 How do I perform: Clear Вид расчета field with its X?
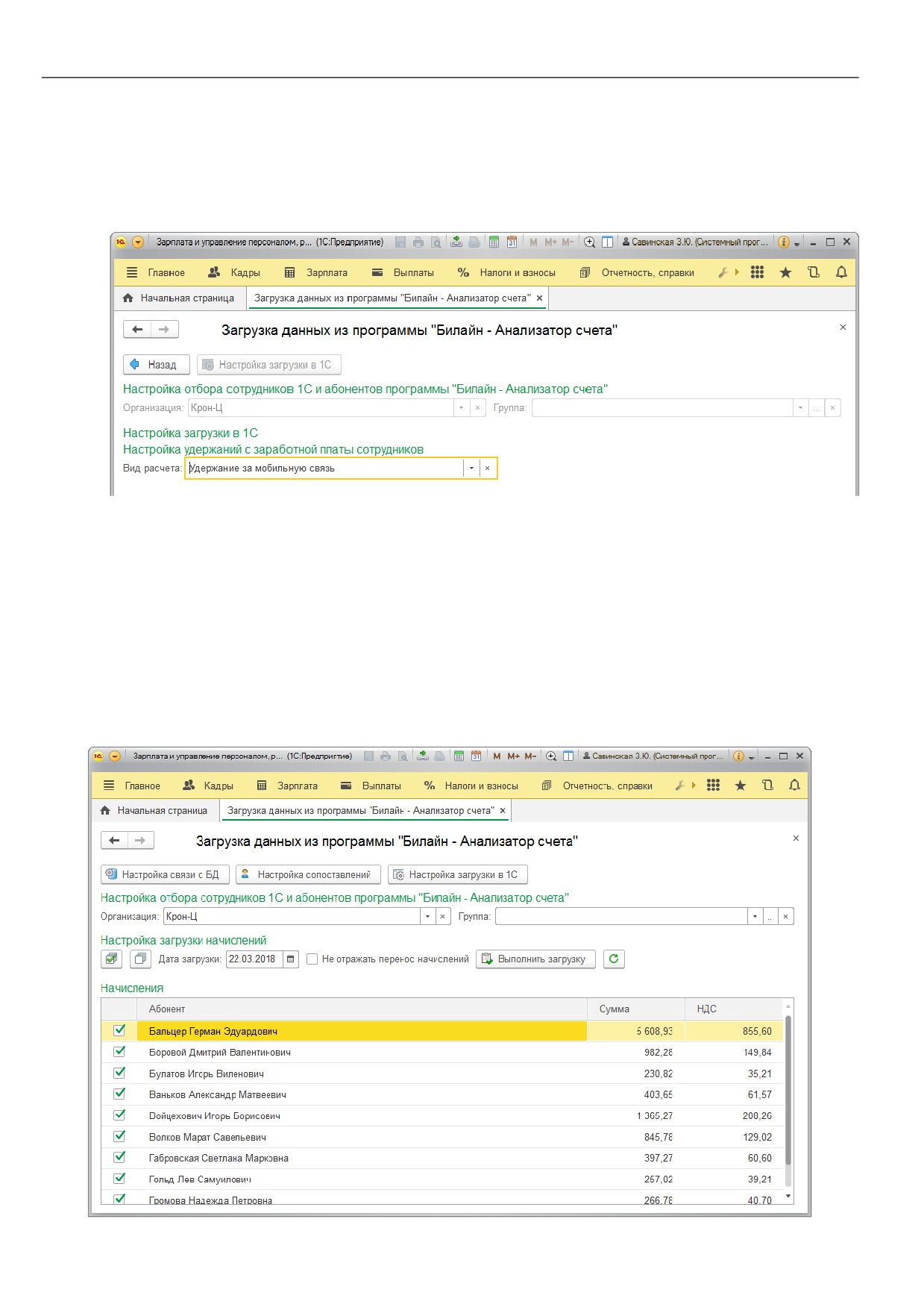click(x=487, y=468)
